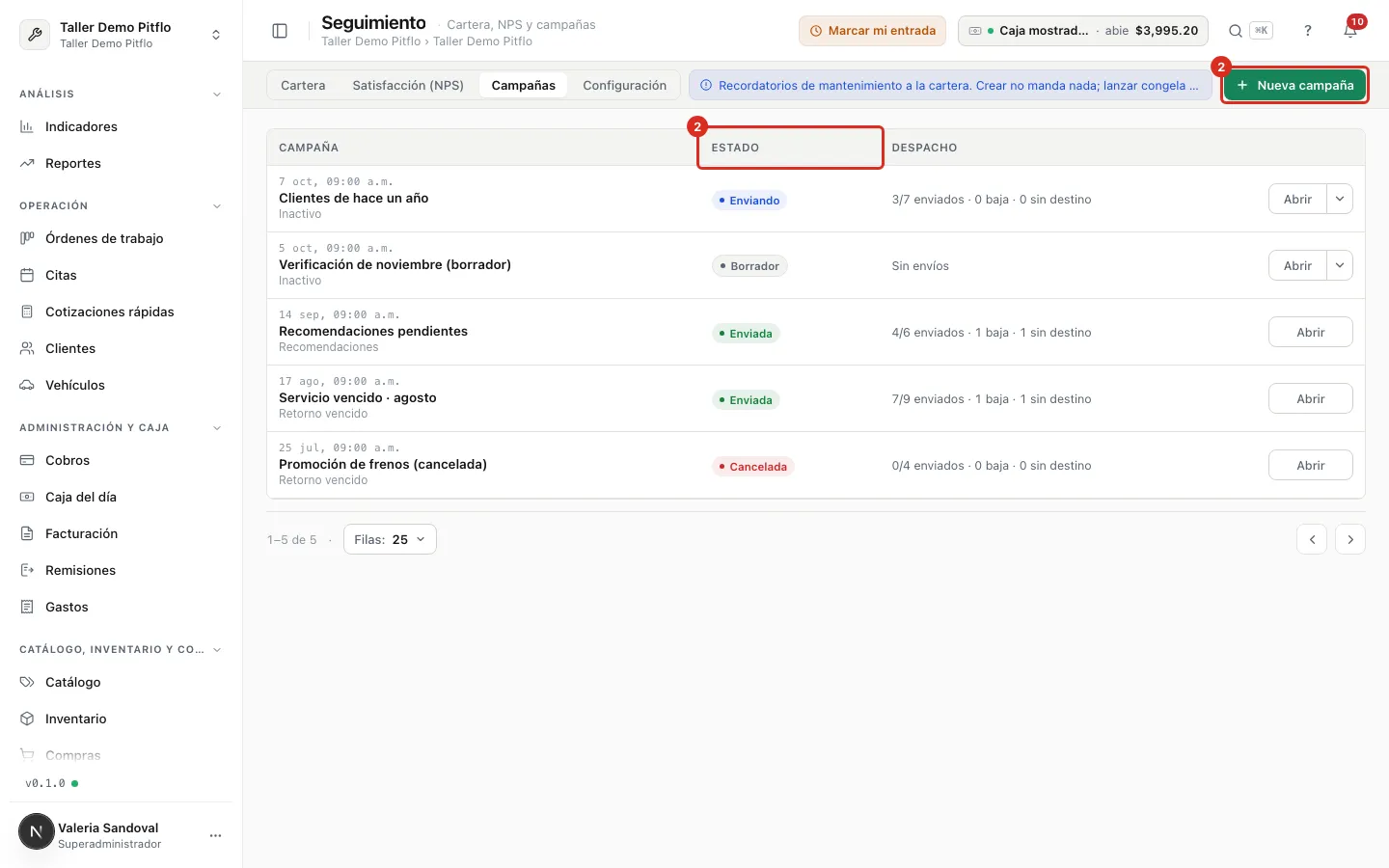Create a Nueva campaña
Image resolution: width=1389 pixels, height=868 pixels.
(x=1294, y=85)
